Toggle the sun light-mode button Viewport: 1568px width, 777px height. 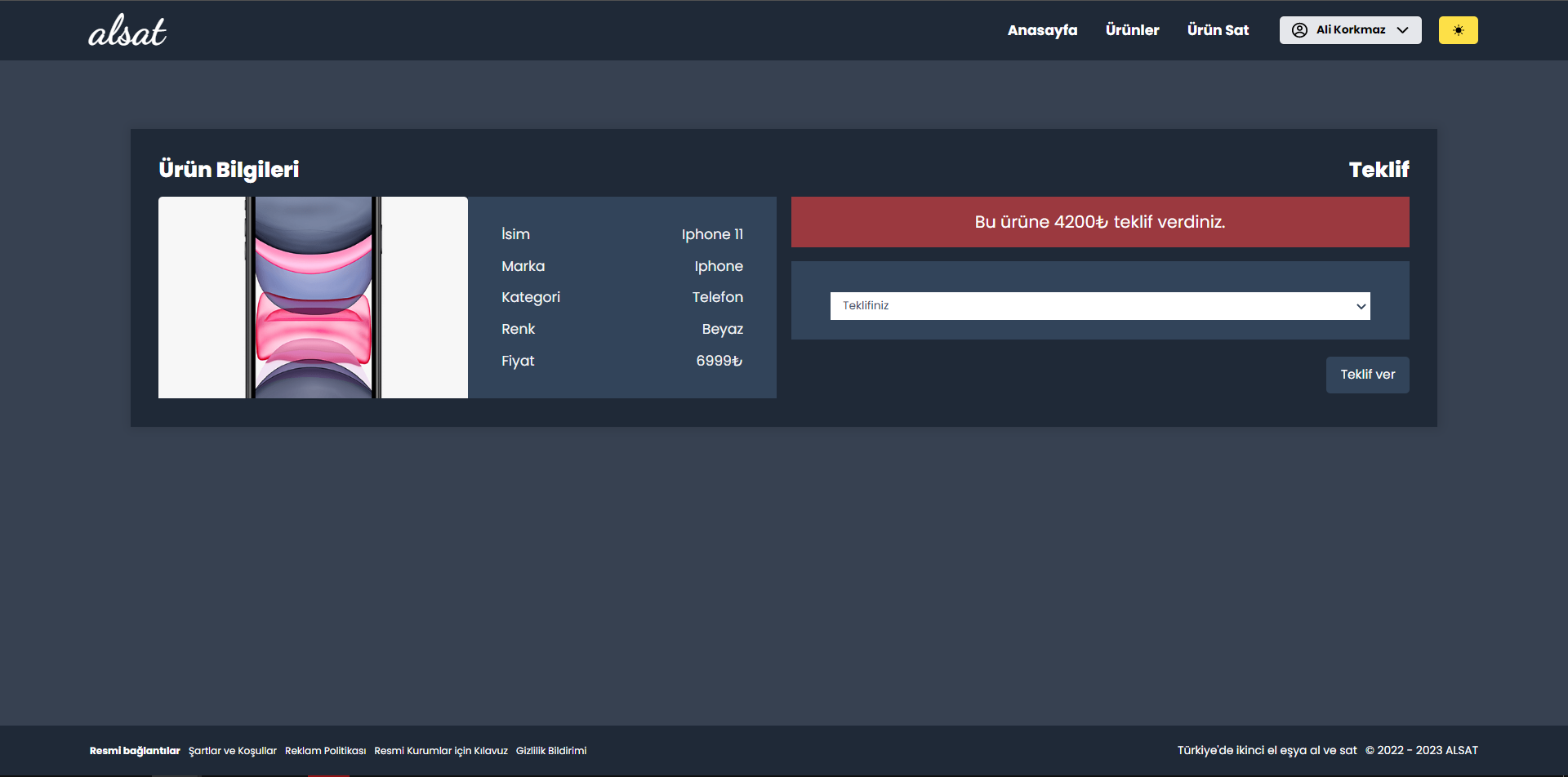1458,30
